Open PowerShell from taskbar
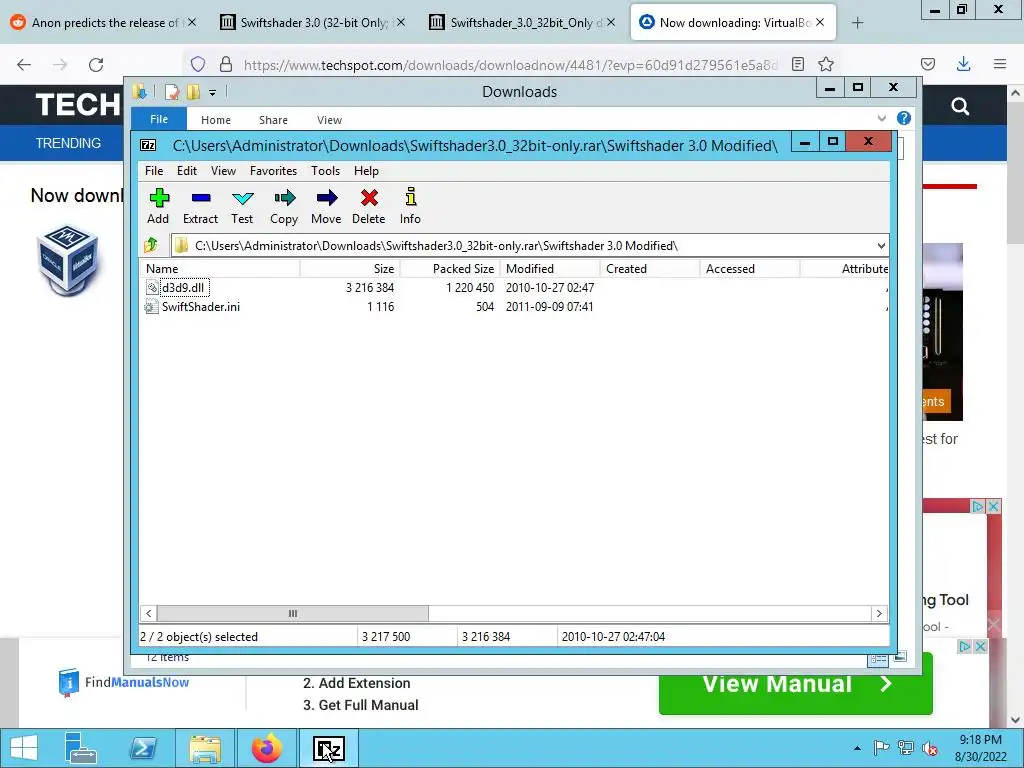Image resolution: width=1024 pixels, height=768 pixels. pos(144,748)
